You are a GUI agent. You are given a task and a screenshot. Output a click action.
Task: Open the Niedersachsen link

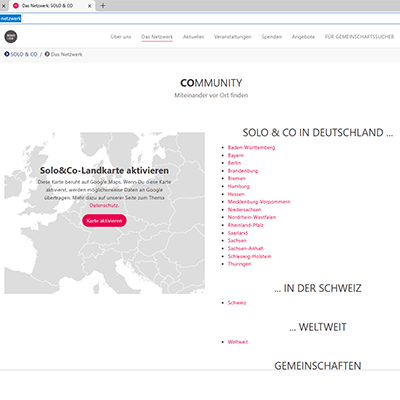244,210
